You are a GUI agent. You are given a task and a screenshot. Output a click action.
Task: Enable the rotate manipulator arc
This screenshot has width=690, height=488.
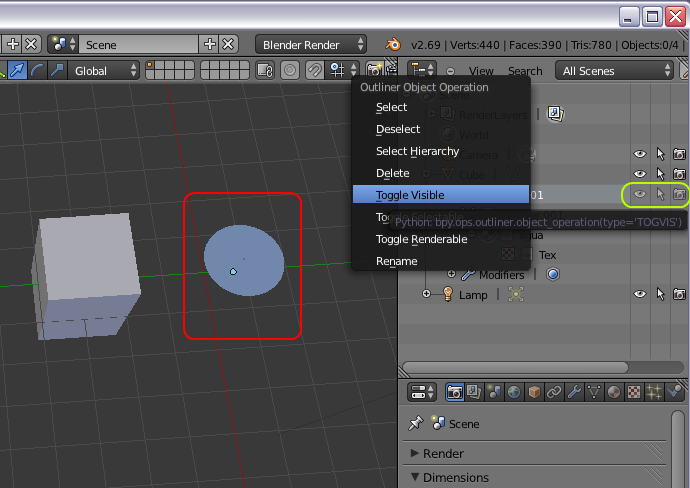pyautogui.click(x=37, y=70)
